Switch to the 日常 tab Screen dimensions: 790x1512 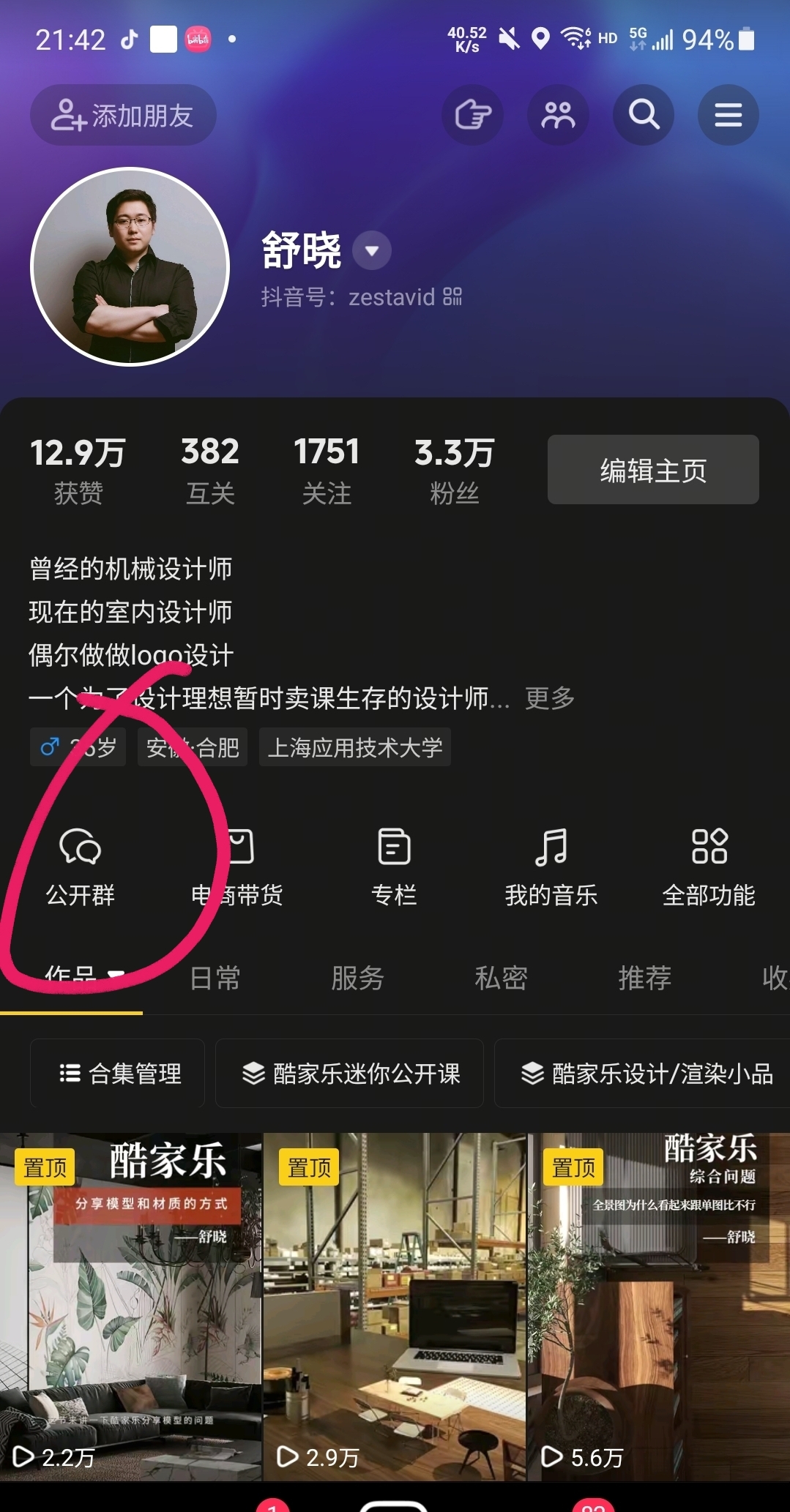215,978
